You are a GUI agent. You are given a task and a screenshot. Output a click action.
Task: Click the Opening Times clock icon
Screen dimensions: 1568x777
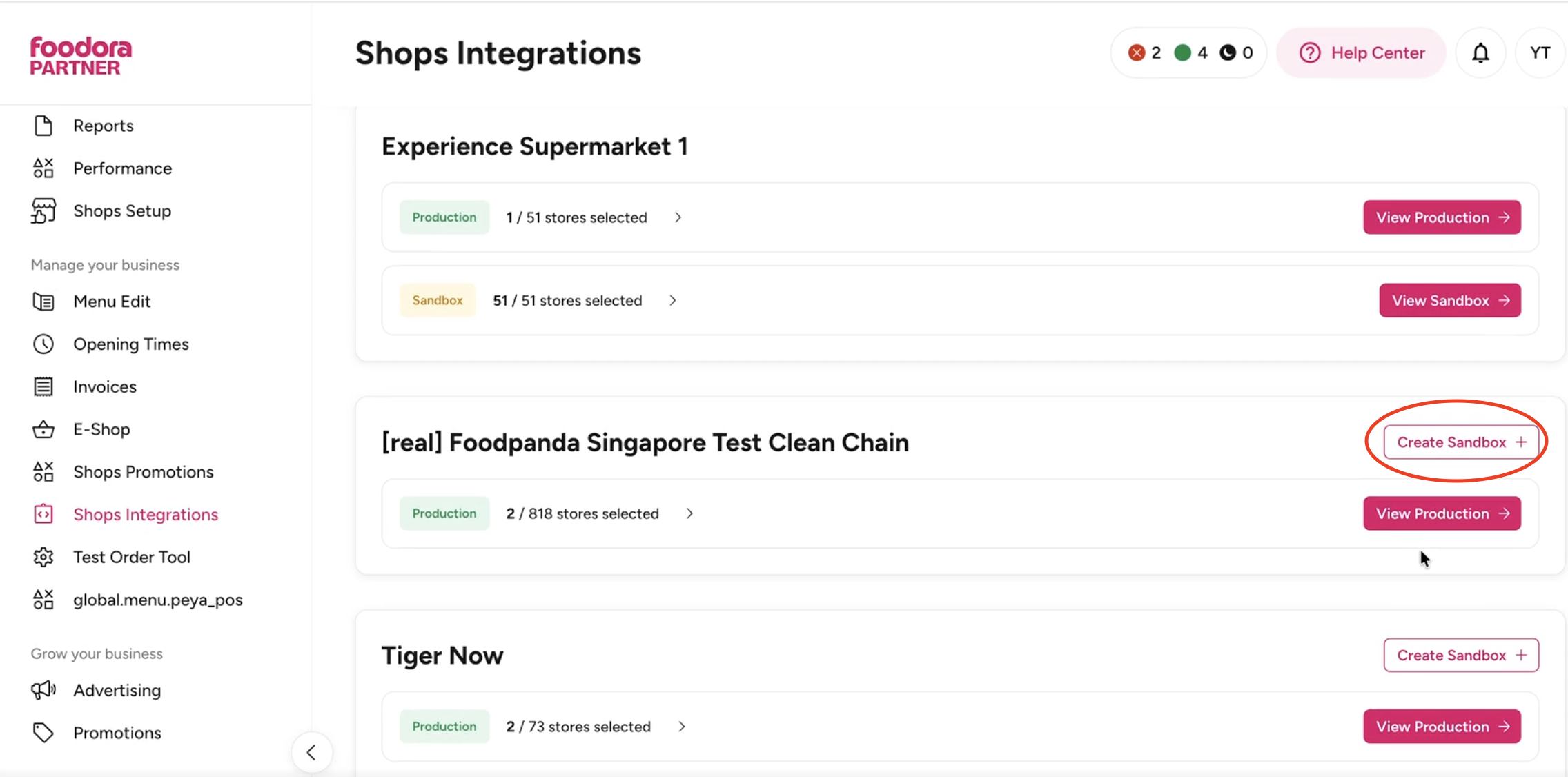point(43,344)
